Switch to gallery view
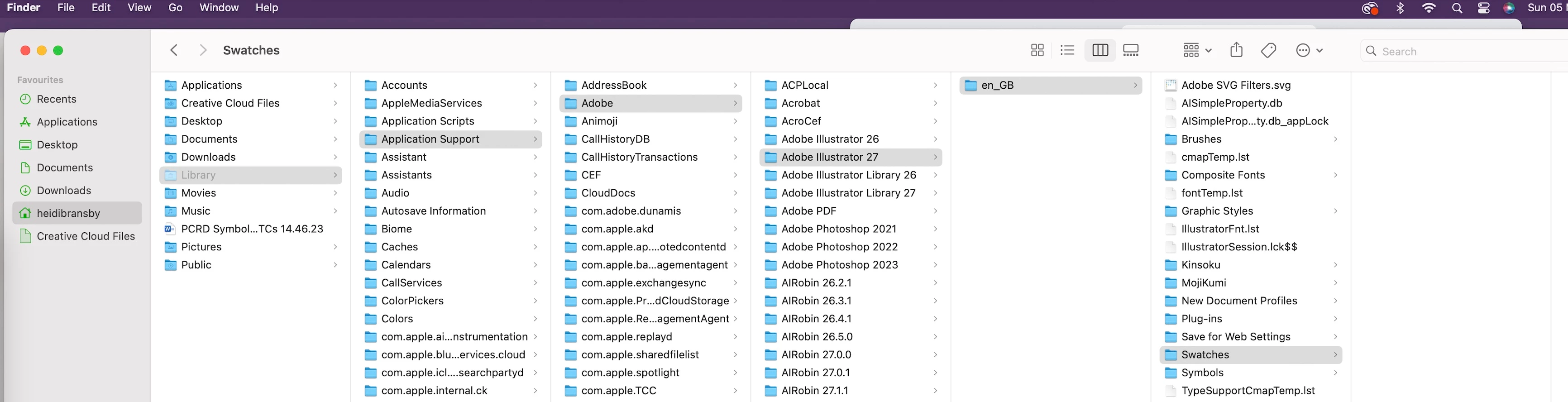 1130,51
